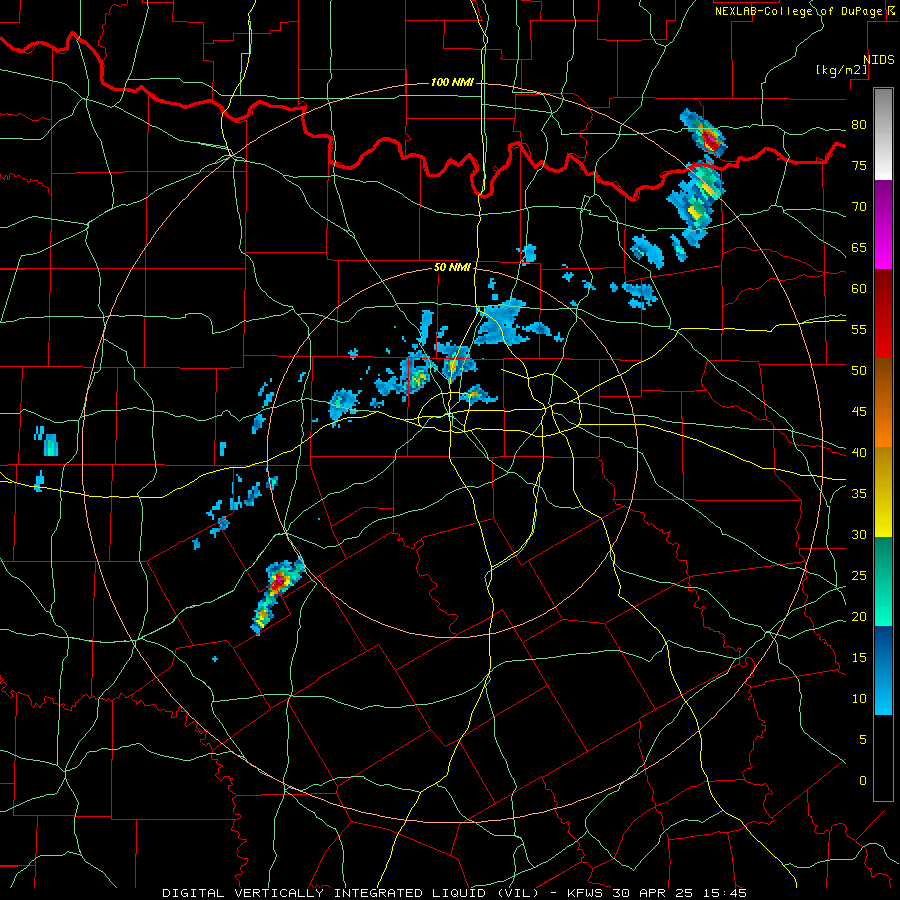Select the green segment of the color scale
Viewport: 900px width, 900px height.
click(x=883, y=581)
